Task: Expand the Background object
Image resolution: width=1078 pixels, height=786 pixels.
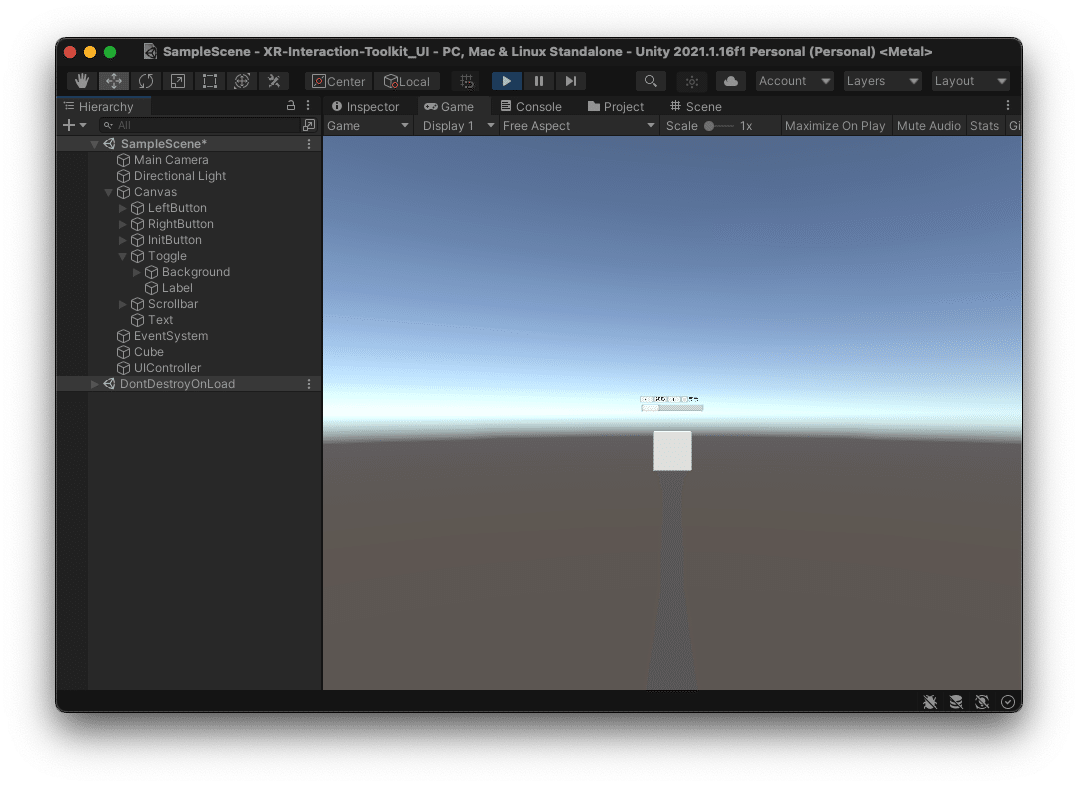Action: tap(136, 272)
